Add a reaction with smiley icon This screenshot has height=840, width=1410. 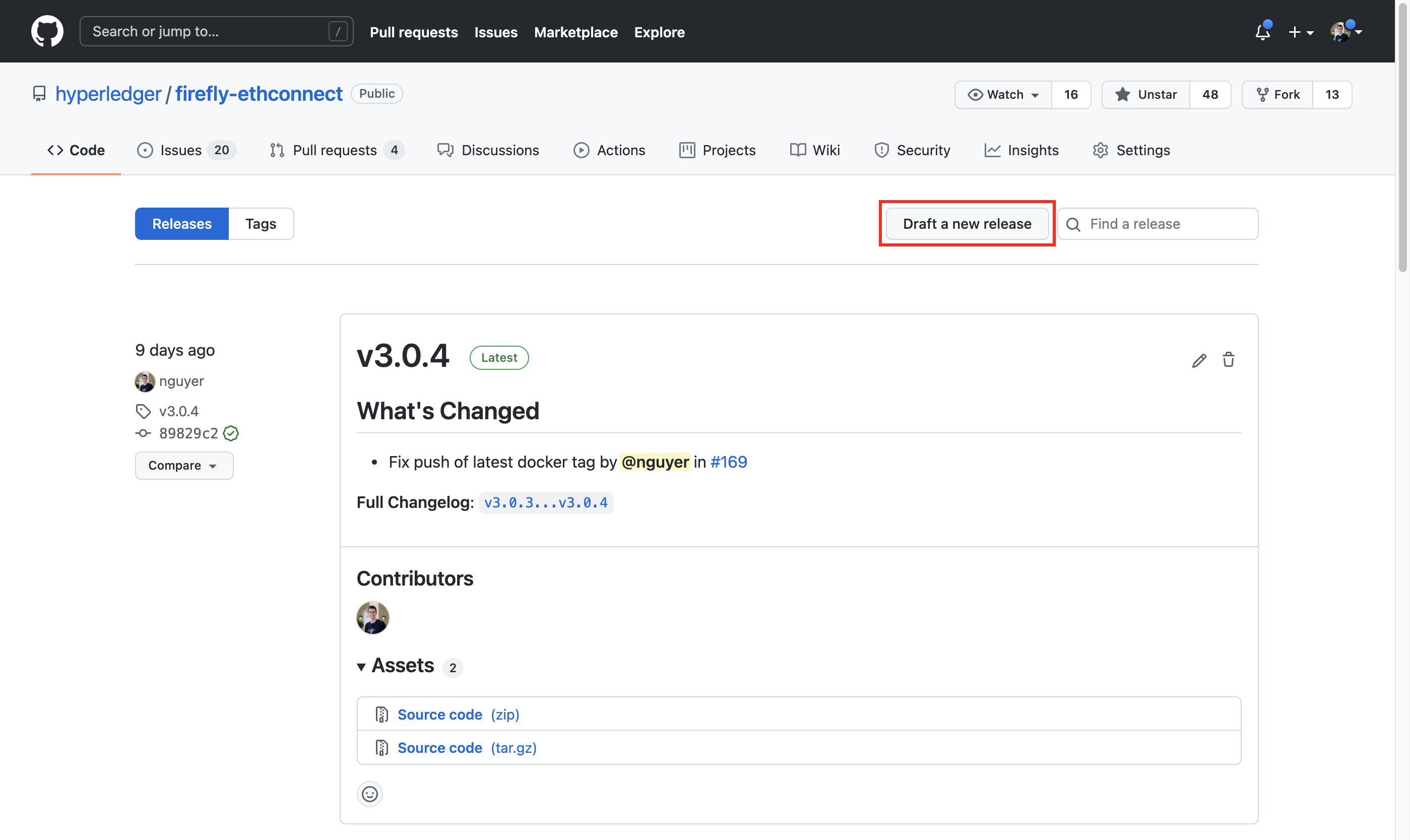click(369, 794)
